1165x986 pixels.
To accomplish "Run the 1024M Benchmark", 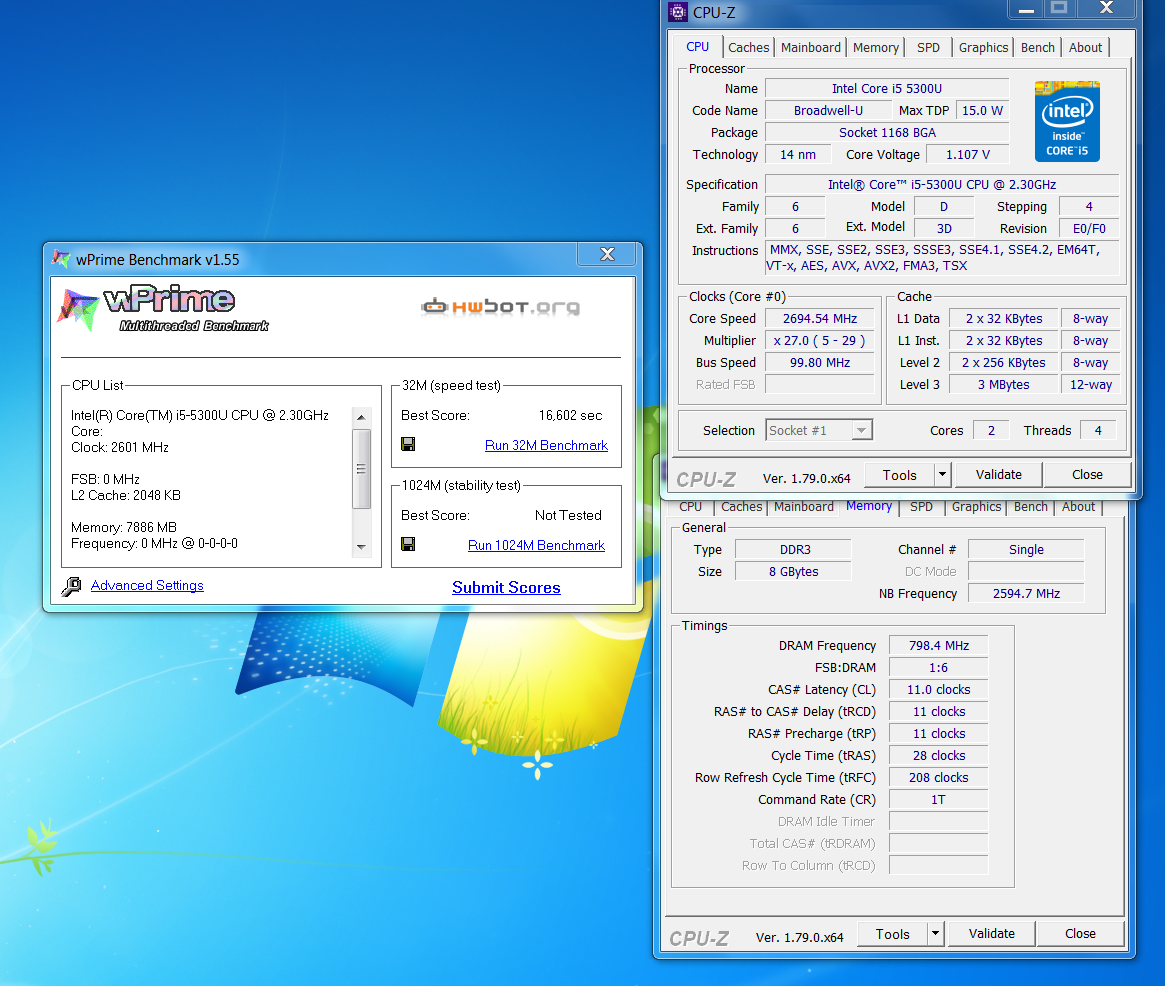I will click(x=536, y=545).
